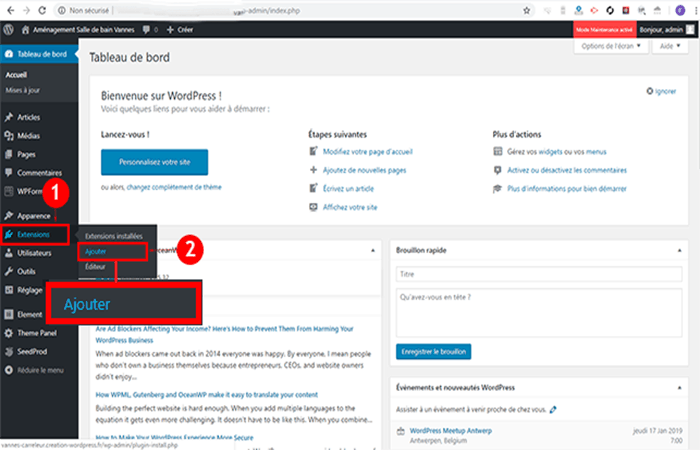Collapse the Brouillon rapide panel arrow
This screenshot has width=700, height=450.
(679, 250)
